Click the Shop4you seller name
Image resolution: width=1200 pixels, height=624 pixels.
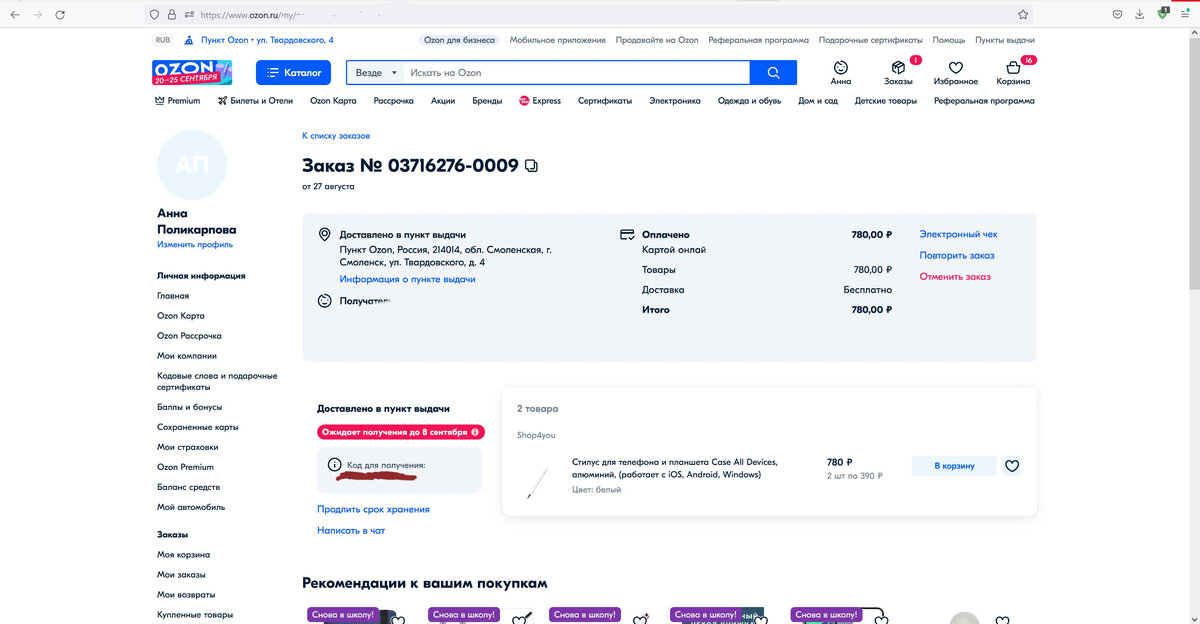[x=536, y=435]
